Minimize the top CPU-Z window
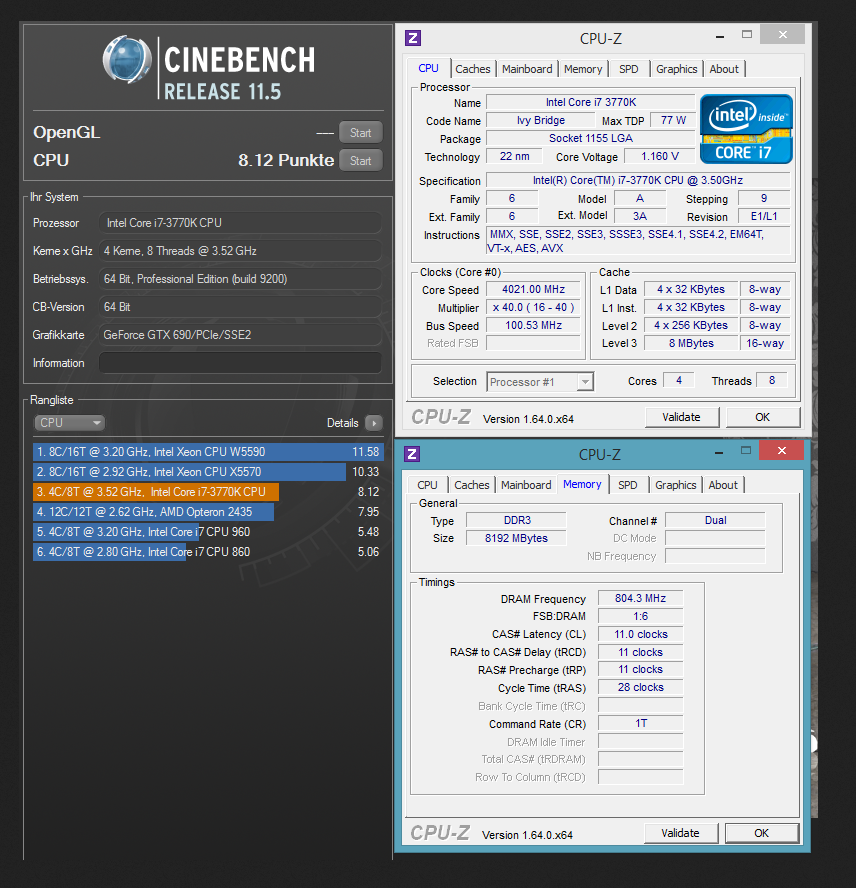 pyautogui.click(x=719, y=36)
